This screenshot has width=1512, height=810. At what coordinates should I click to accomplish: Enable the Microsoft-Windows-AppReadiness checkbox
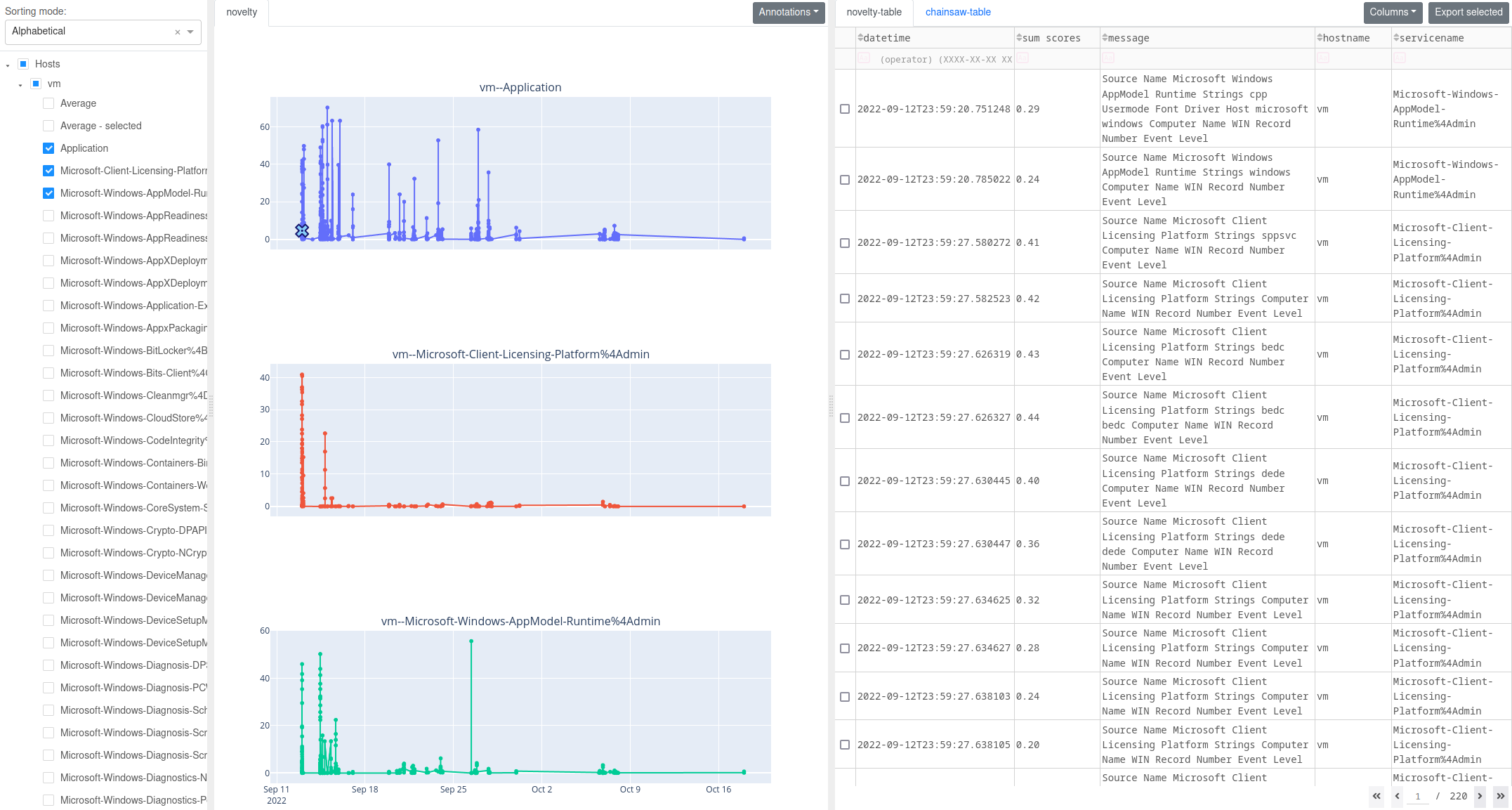(x=48, y=216)
